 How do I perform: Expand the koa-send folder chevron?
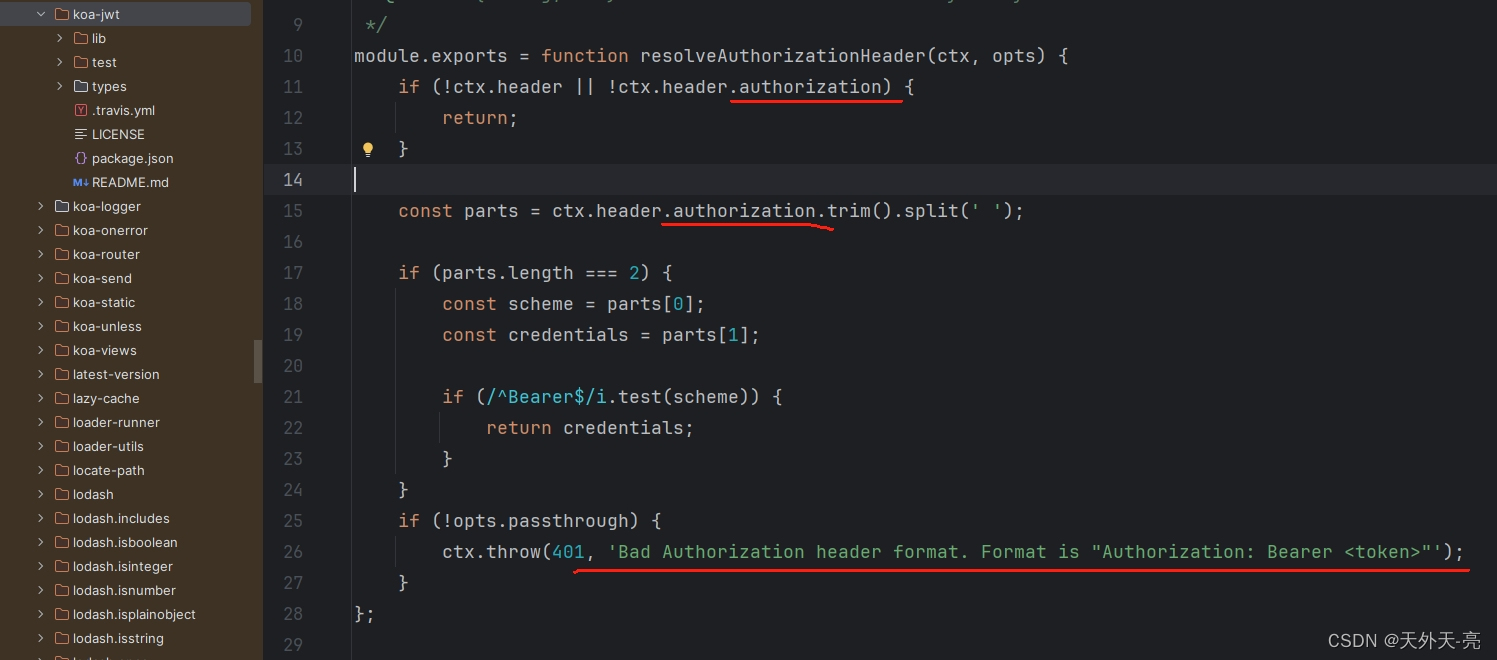pos(41,278)
